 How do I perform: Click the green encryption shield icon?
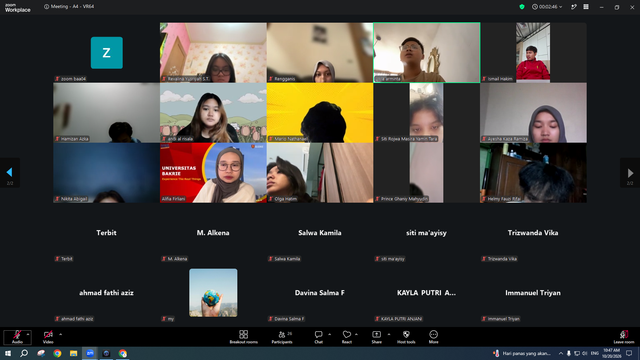coord(522,7)
